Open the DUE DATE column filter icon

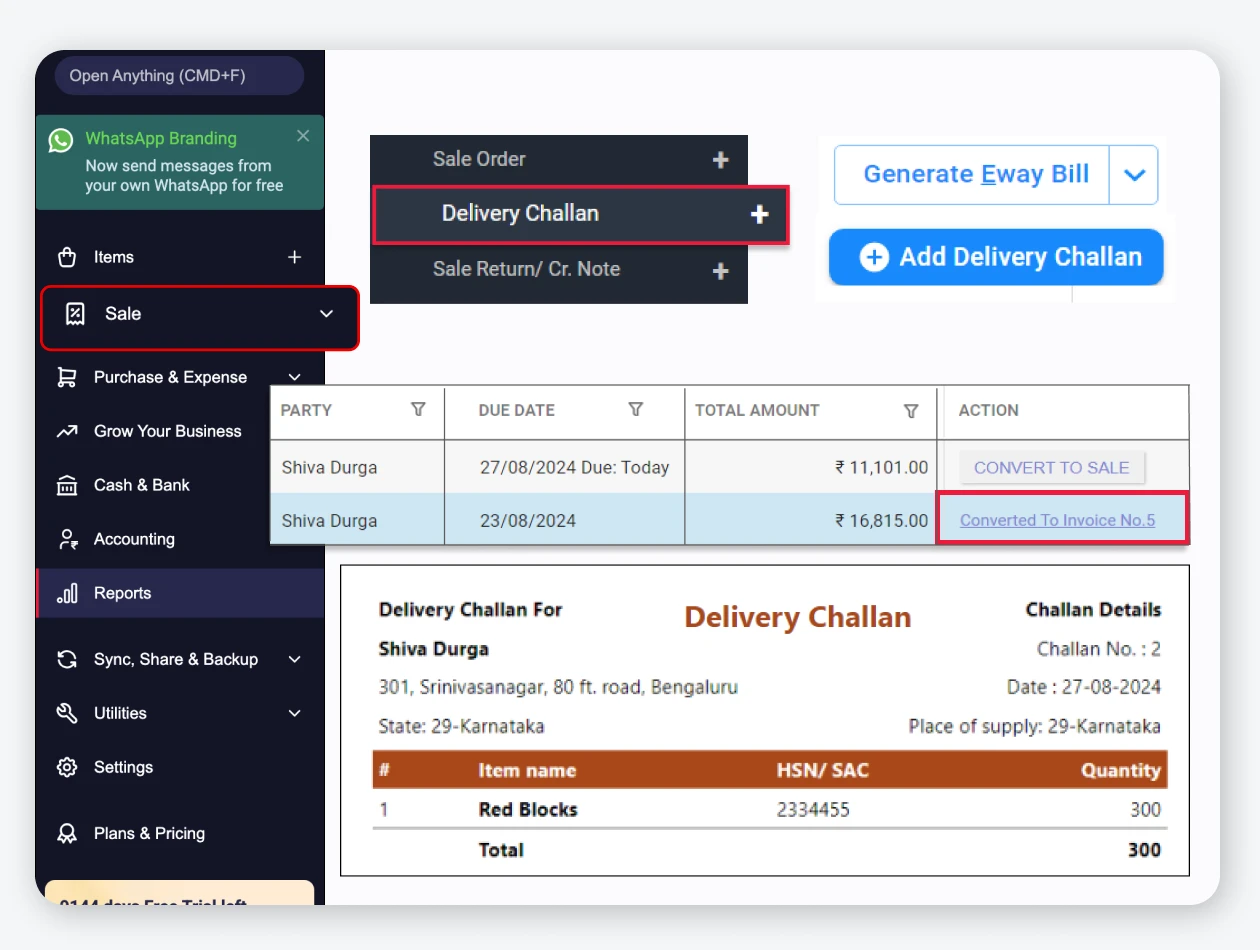pos(635,410)
